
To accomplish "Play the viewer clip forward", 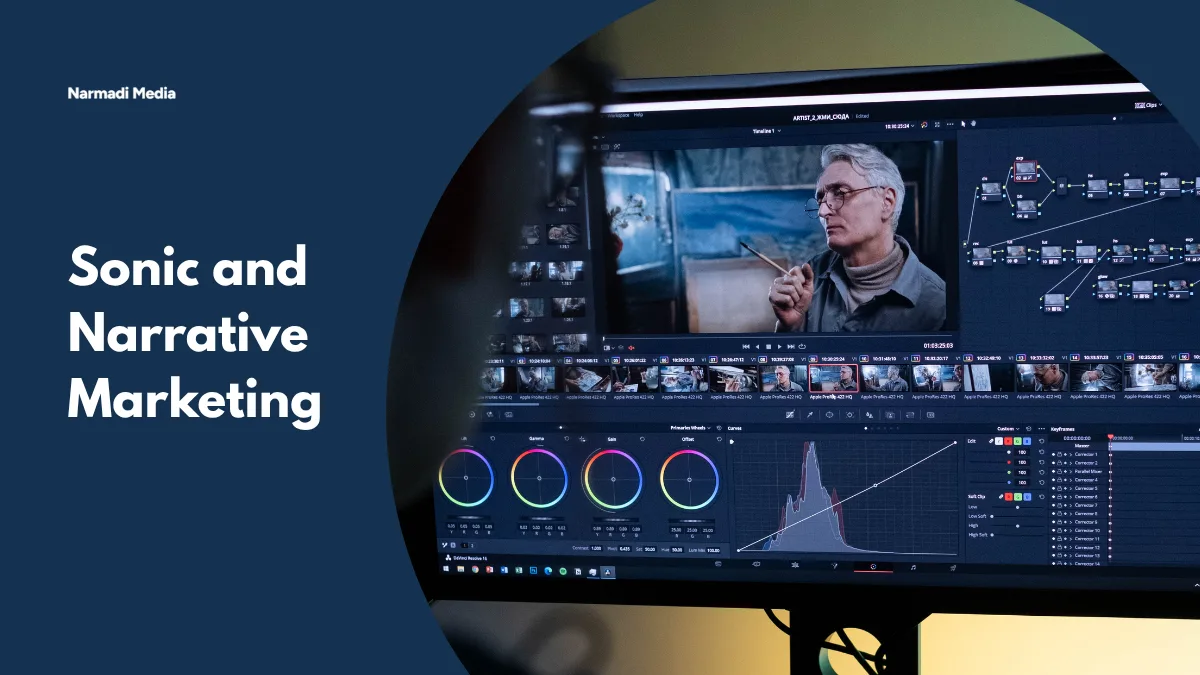I will (779, 346).
